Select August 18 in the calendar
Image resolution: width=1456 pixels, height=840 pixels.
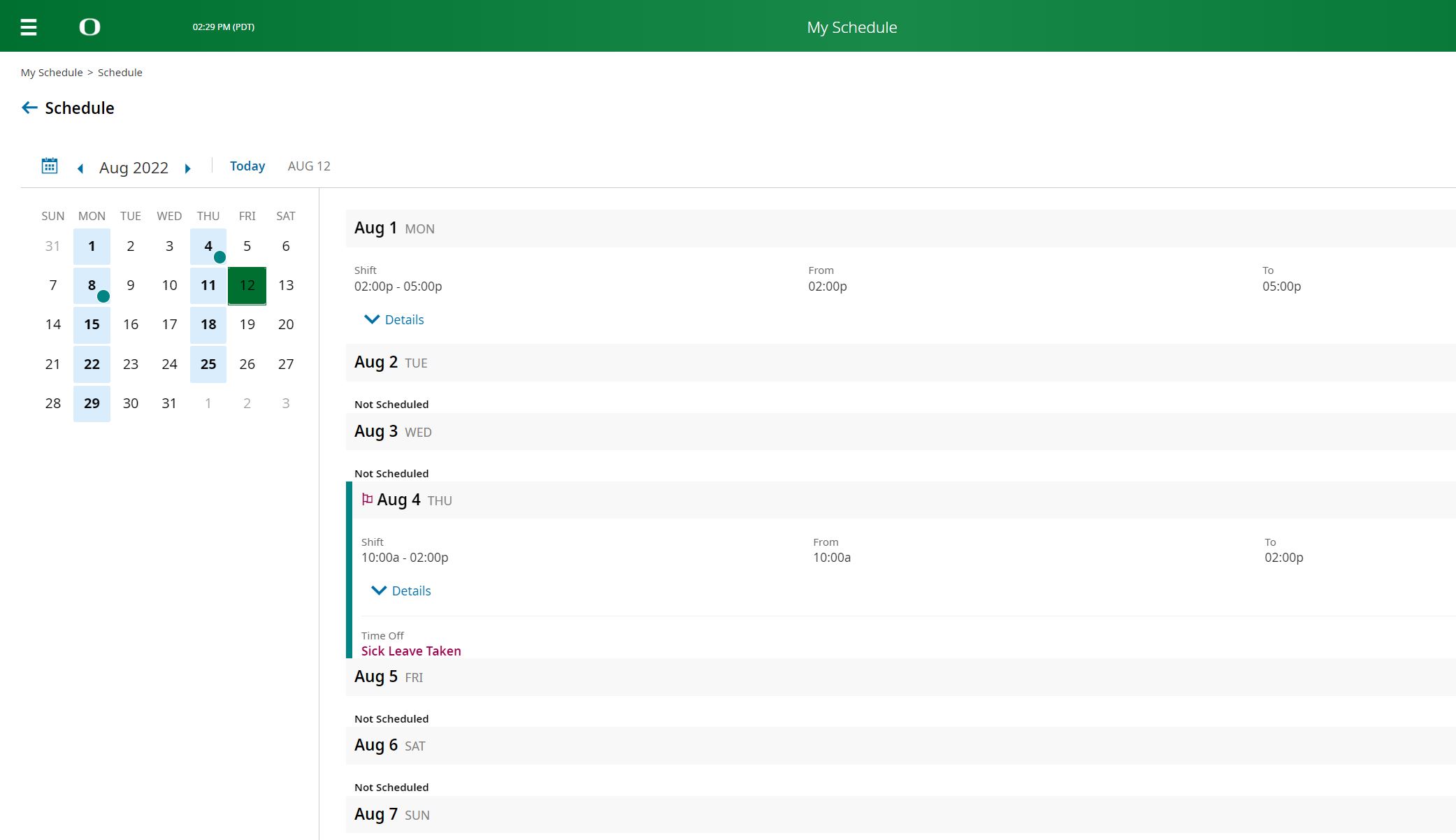208,325
